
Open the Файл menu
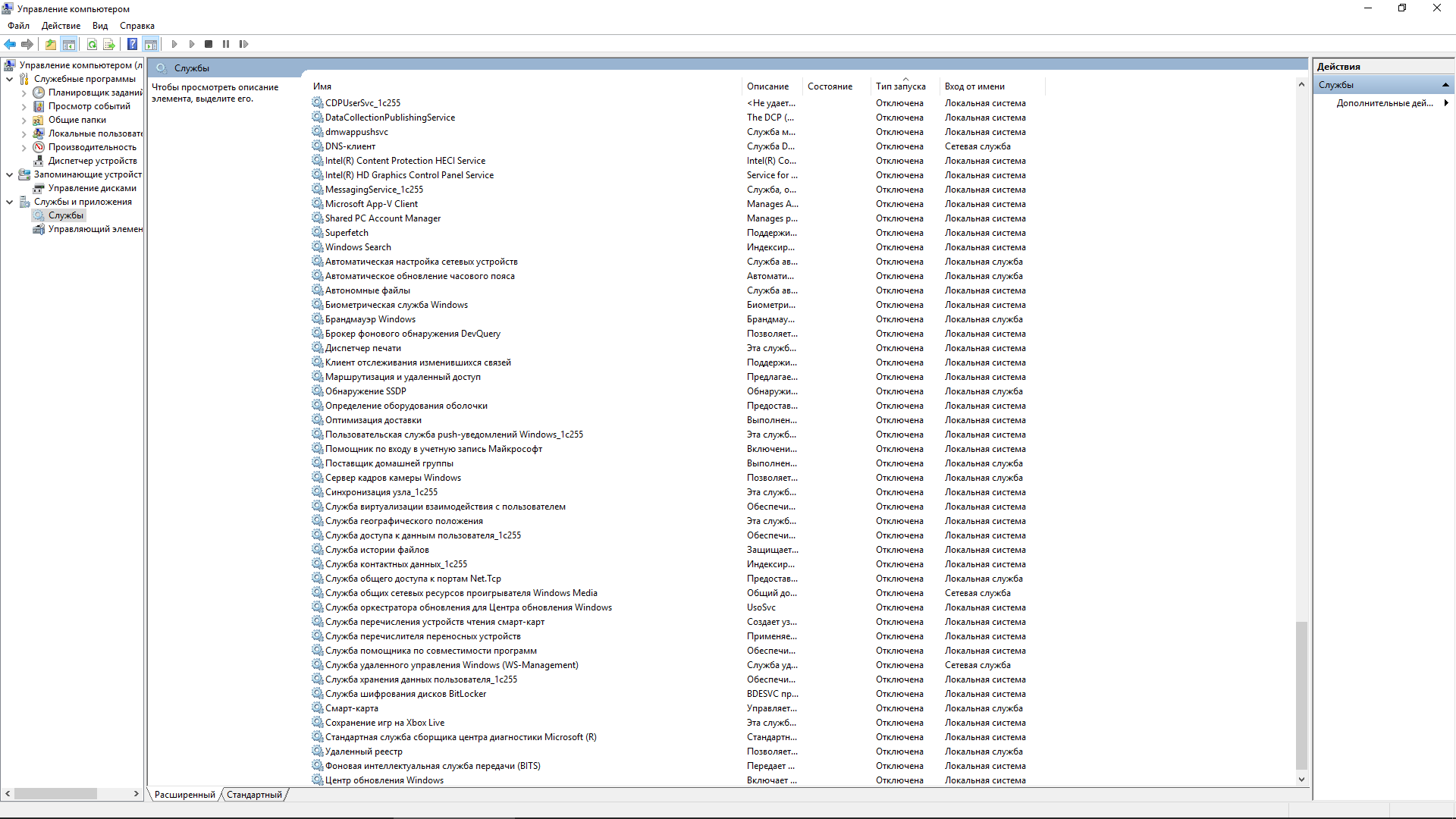[x=19, y=26]
